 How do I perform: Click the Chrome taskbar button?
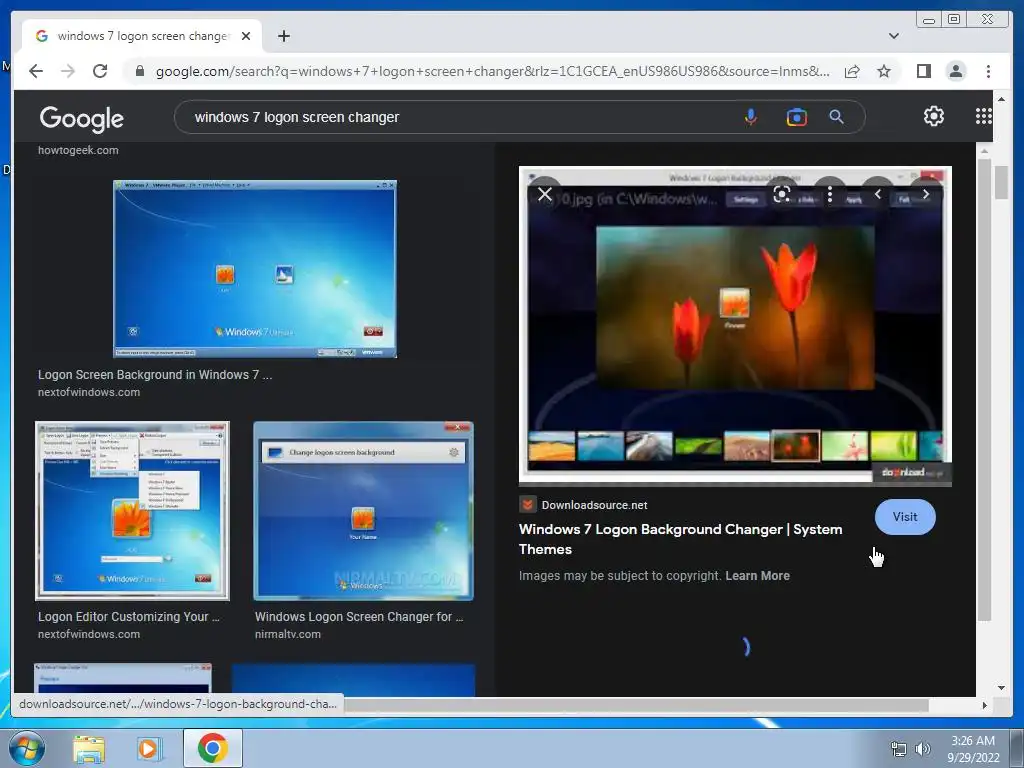213,748
